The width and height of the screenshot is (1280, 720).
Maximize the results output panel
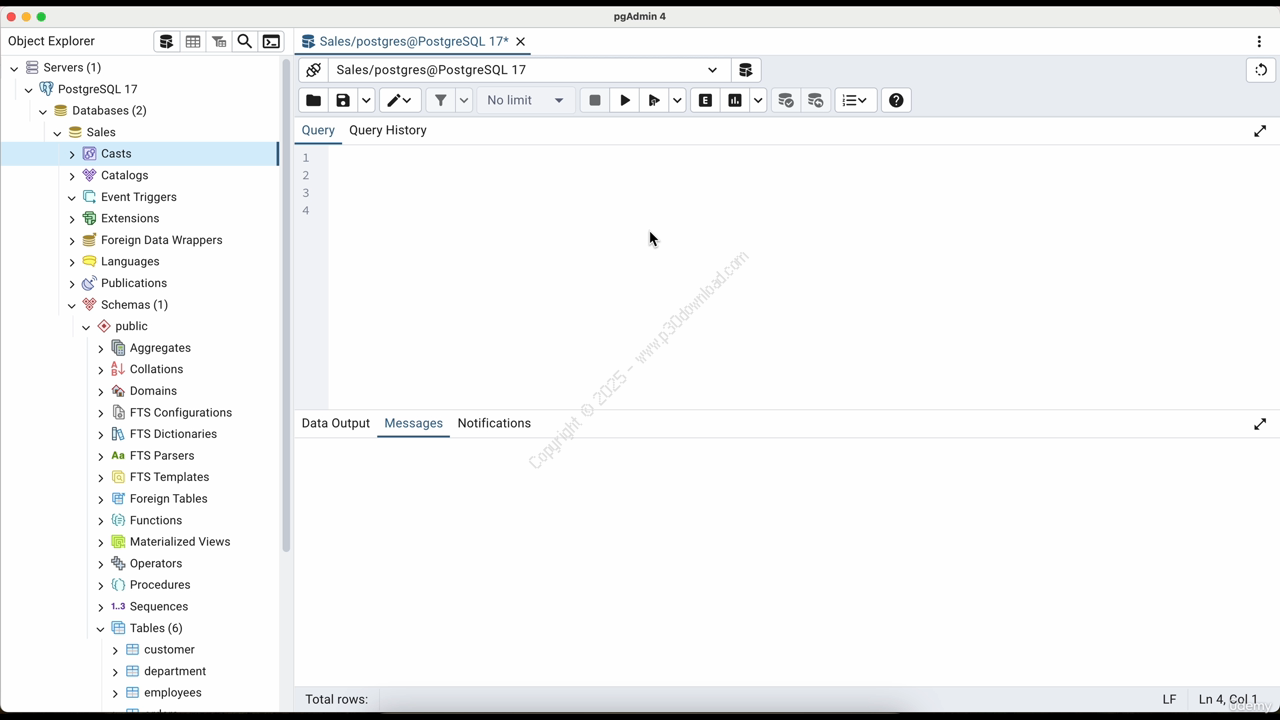tap(1260, 424)
